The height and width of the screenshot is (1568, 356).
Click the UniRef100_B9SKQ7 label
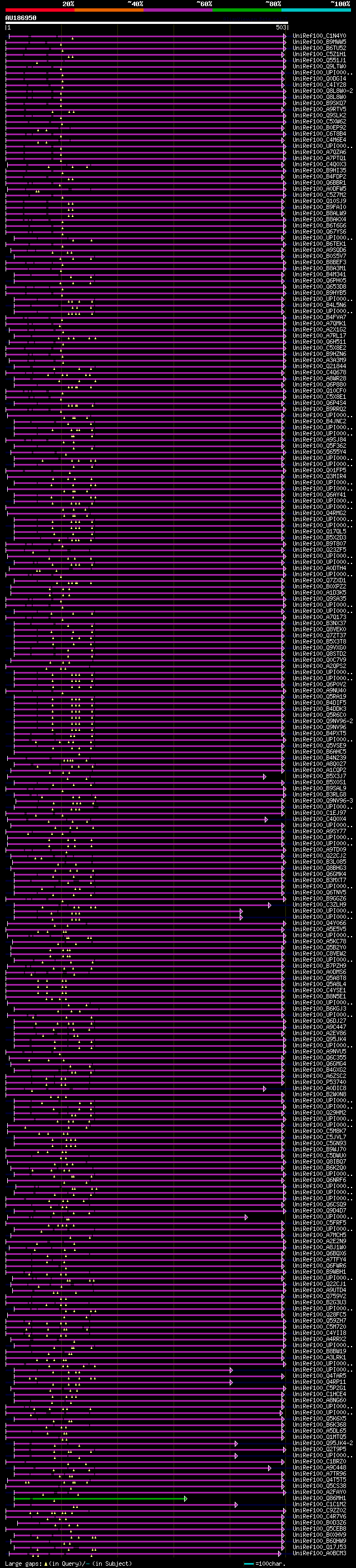(319, 103)
